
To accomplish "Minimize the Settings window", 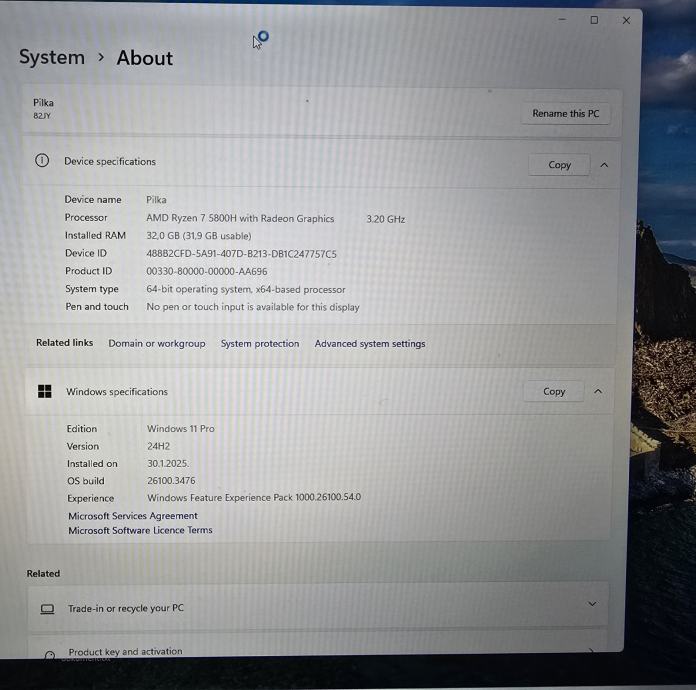I will point(562,20).
